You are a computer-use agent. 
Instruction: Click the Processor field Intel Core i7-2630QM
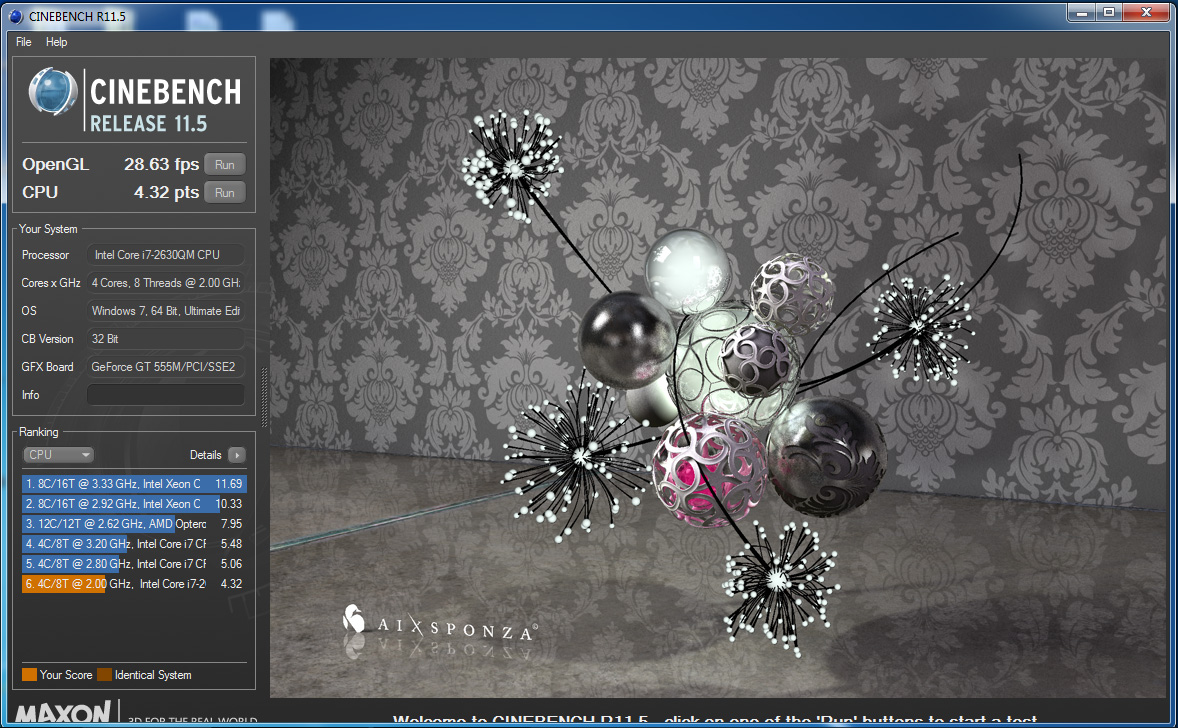click(x=166, y=255)
